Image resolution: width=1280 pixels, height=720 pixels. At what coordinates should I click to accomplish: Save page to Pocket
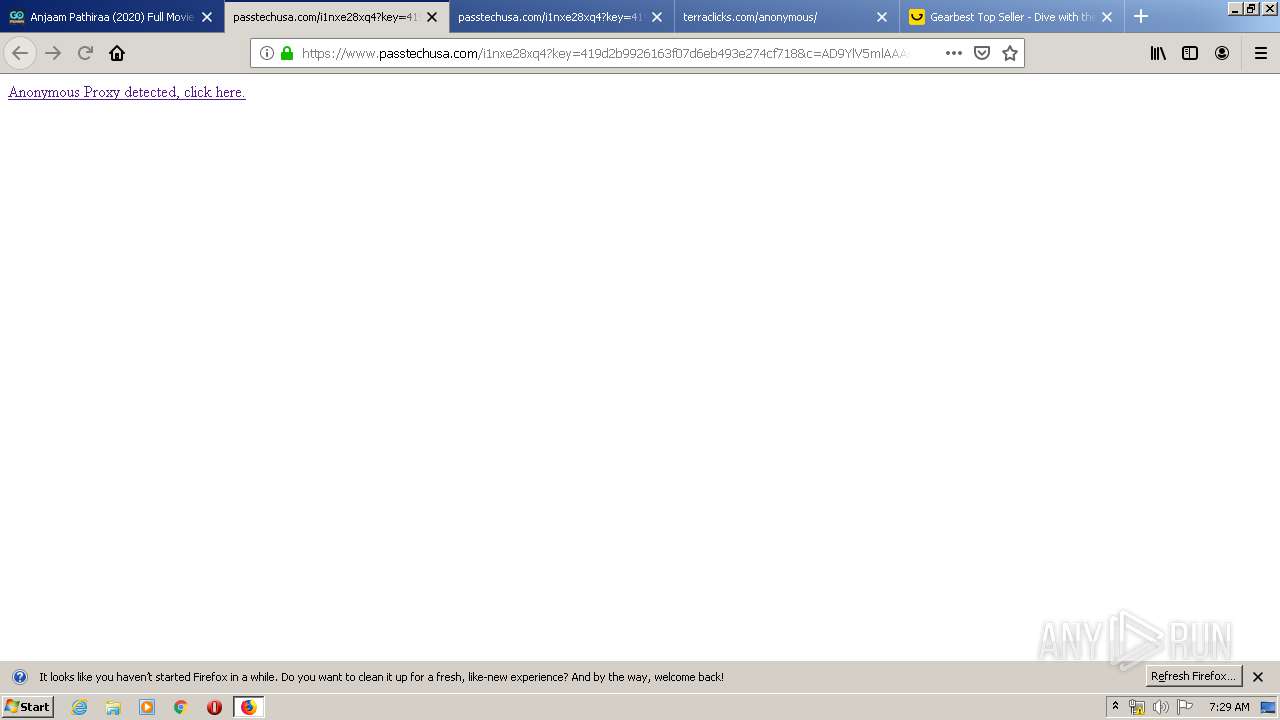(982, 53)
